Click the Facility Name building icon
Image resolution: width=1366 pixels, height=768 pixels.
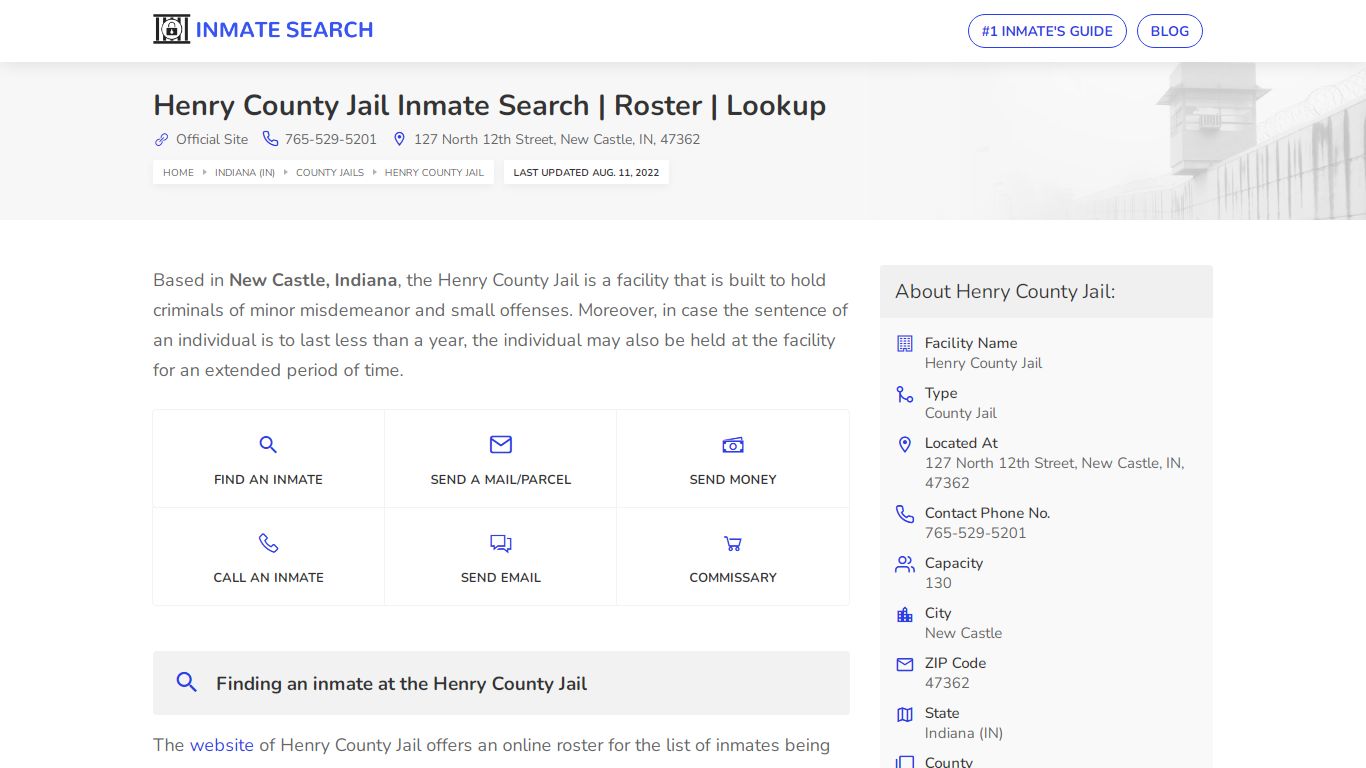tap(905, 343)
